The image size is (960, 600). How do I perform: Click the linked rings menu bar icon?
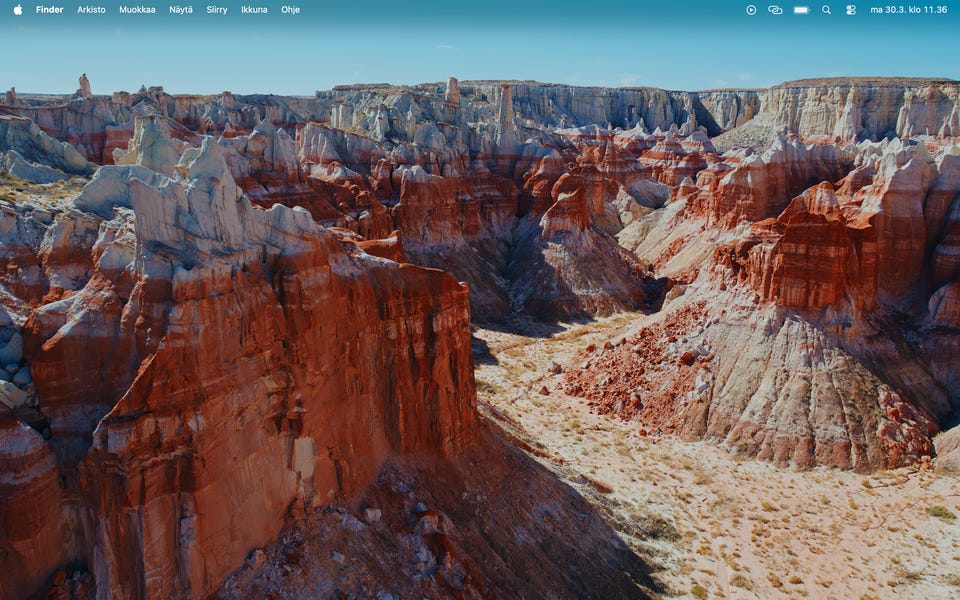(x=775, y=10)
